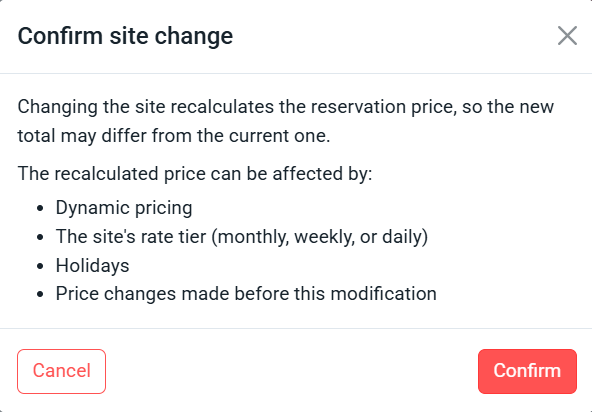The image size is (592, 412).
Task: Click the bullet dot beside Holidays
Action: click(x=40, y=266)
